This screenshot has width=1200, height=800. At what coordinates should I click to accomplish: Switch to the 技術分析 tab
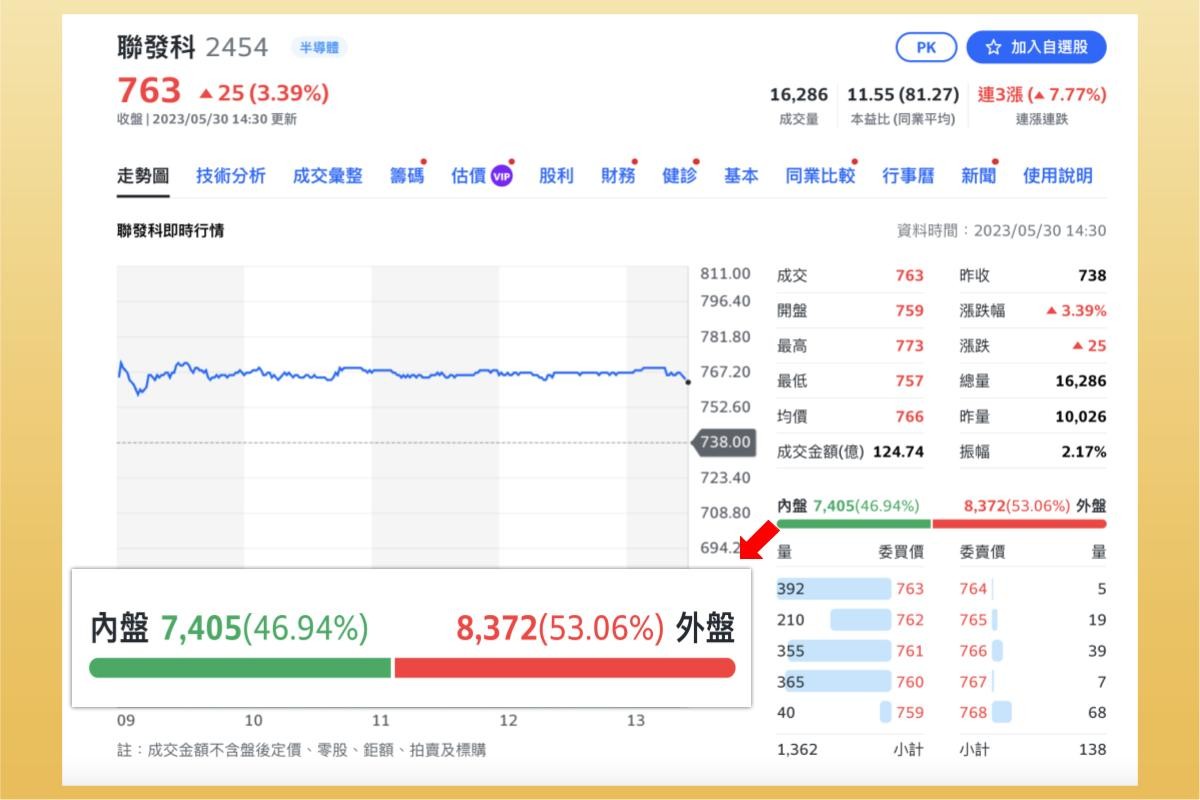tap(231, 176)
